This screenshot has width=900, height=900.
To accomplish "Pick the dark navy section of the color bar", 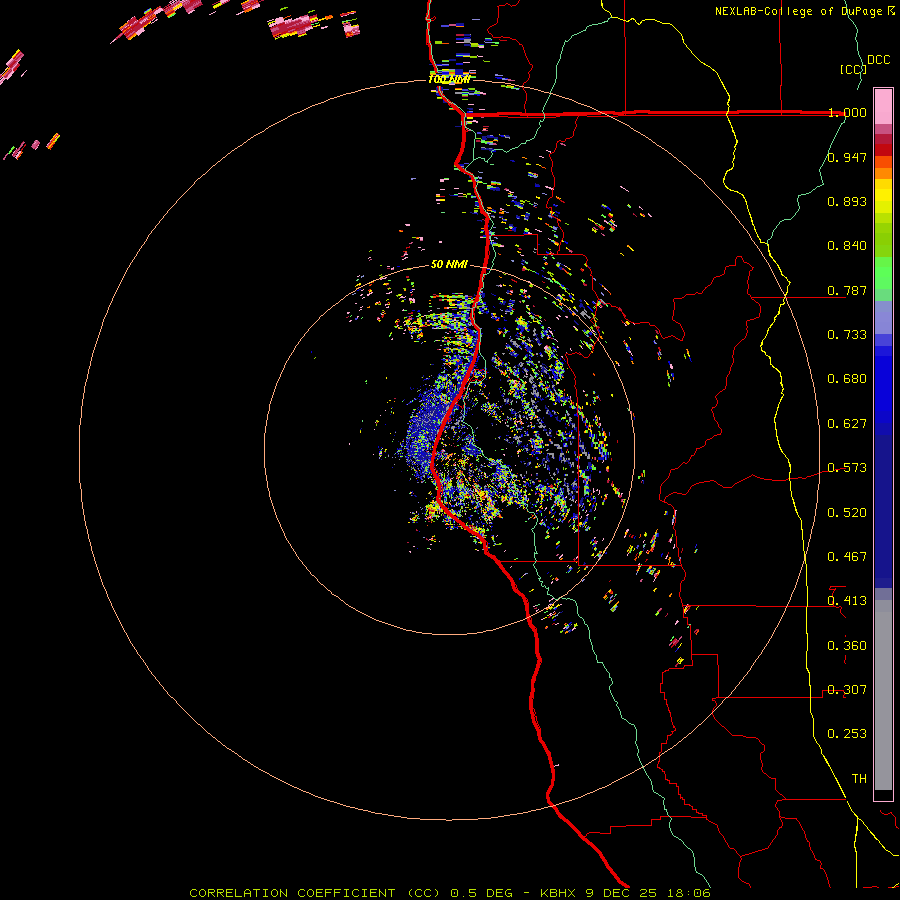I will click(883, 511).
